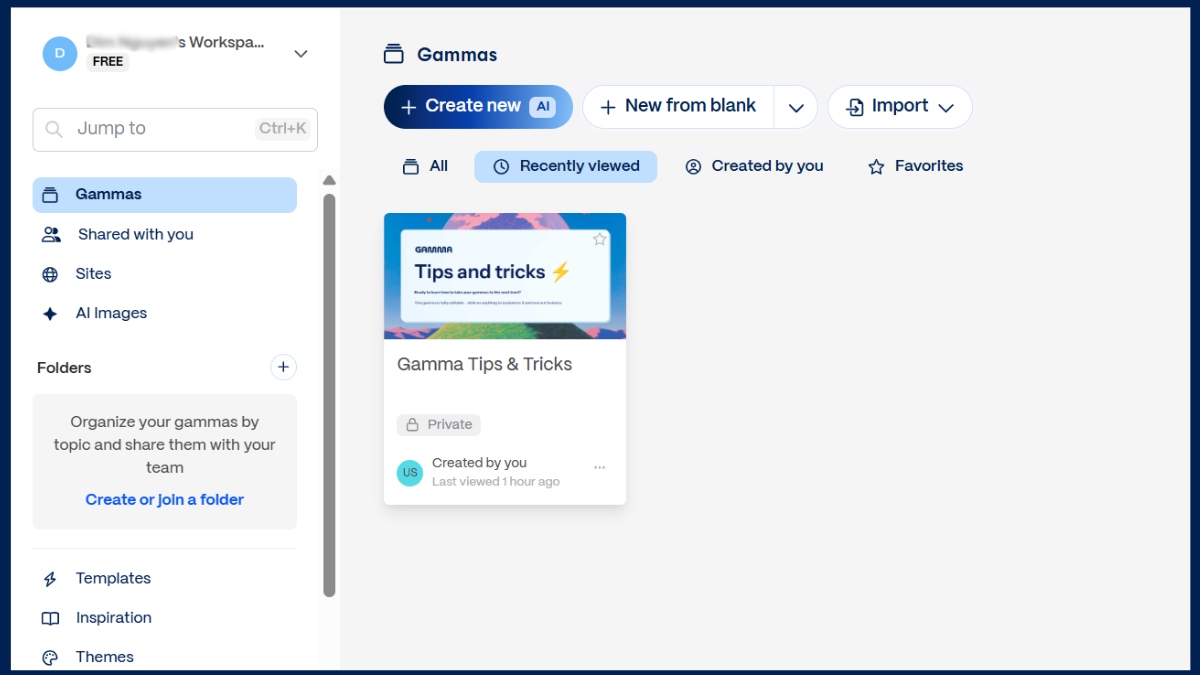The width and height of the screenshot is (1200, 675).
Task: Click the Import file arrow icon
Action: [x=855, y=107]
